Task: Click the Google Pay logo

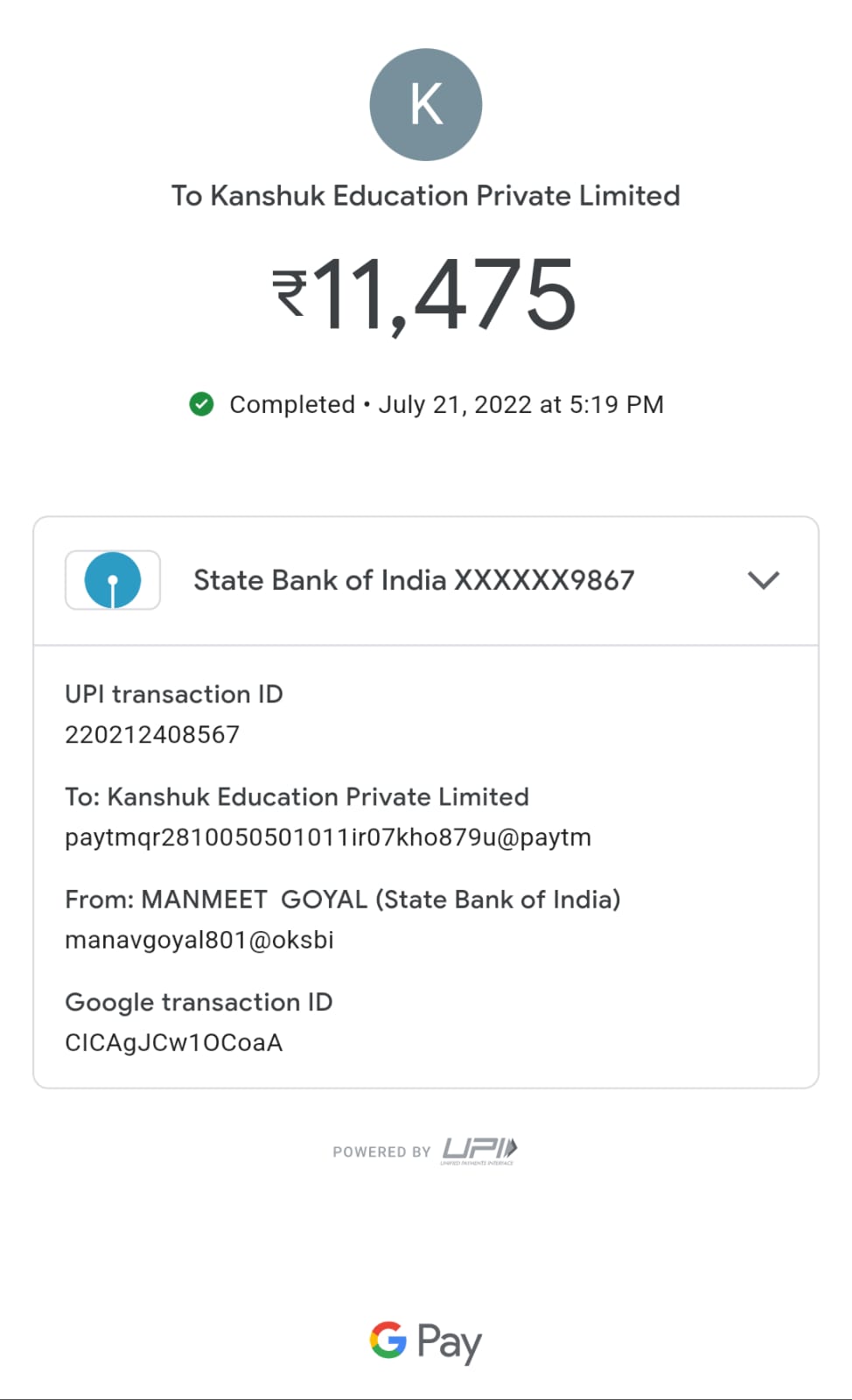Action: (x=426, y=1340)
